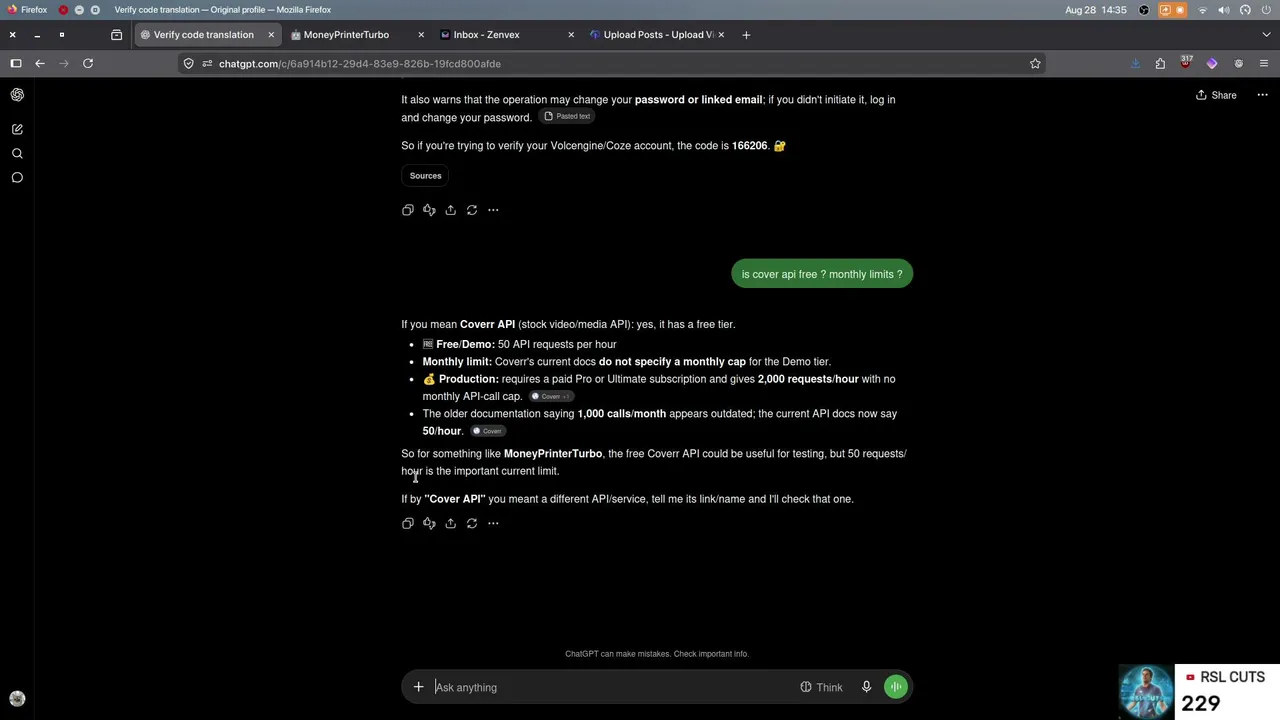Click the Share conversation button

coord(1216,95)
